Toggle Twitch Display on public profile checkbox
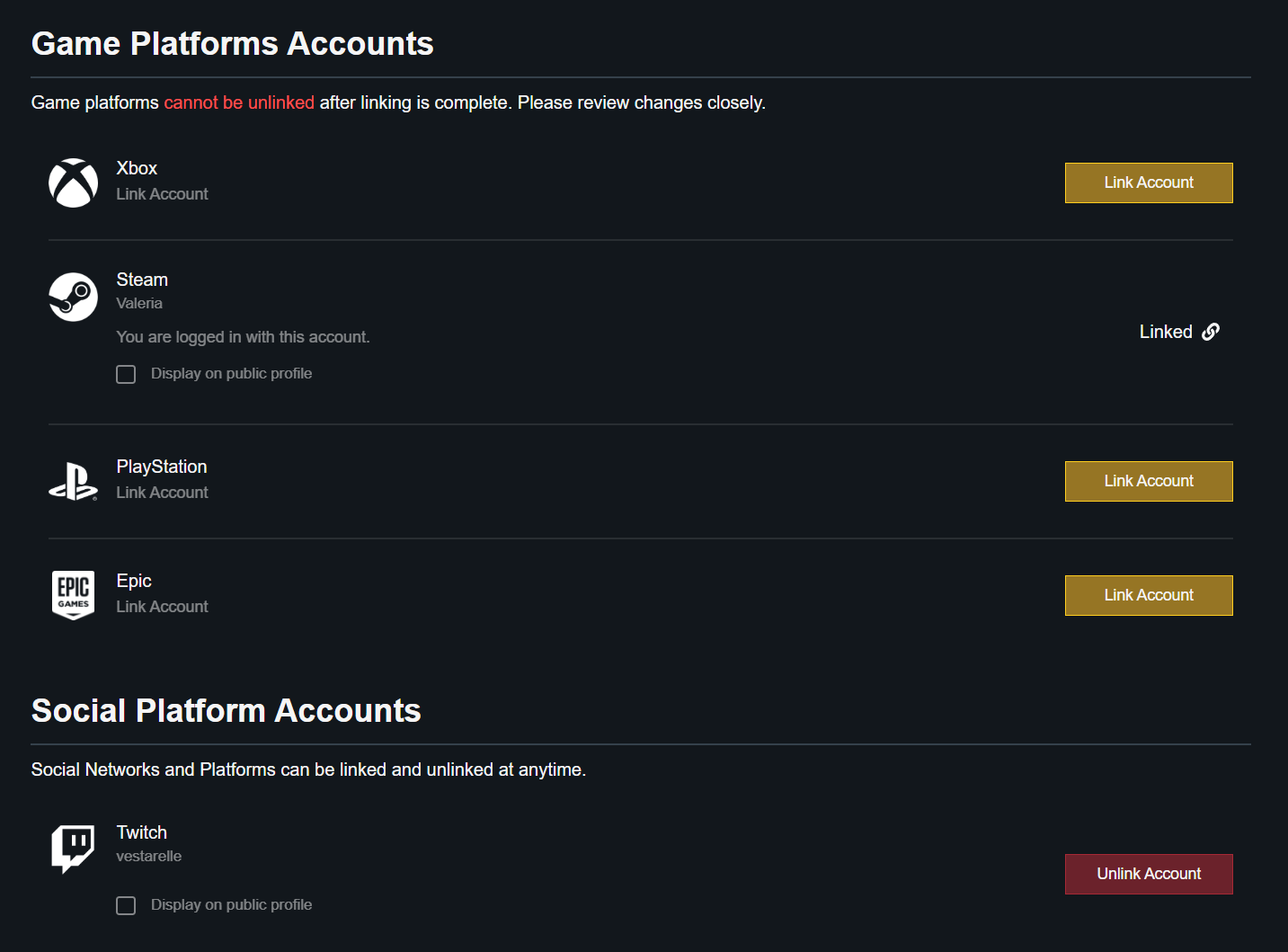Viewport: 1288px width, 952px height. pyautogui.click(x=126, y=905)
